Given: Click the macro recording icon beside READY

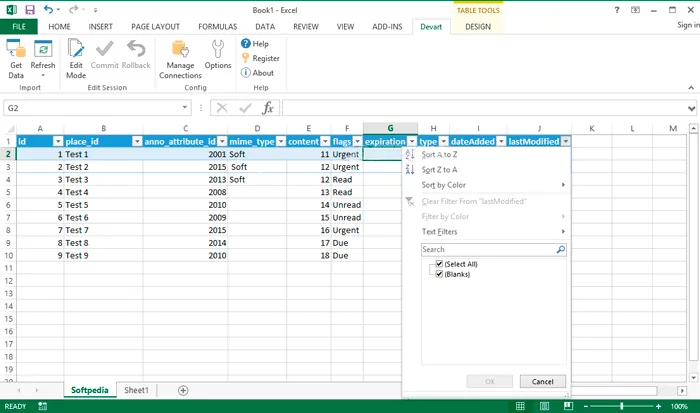Looking at the screenshot, I should click(42, 406).
